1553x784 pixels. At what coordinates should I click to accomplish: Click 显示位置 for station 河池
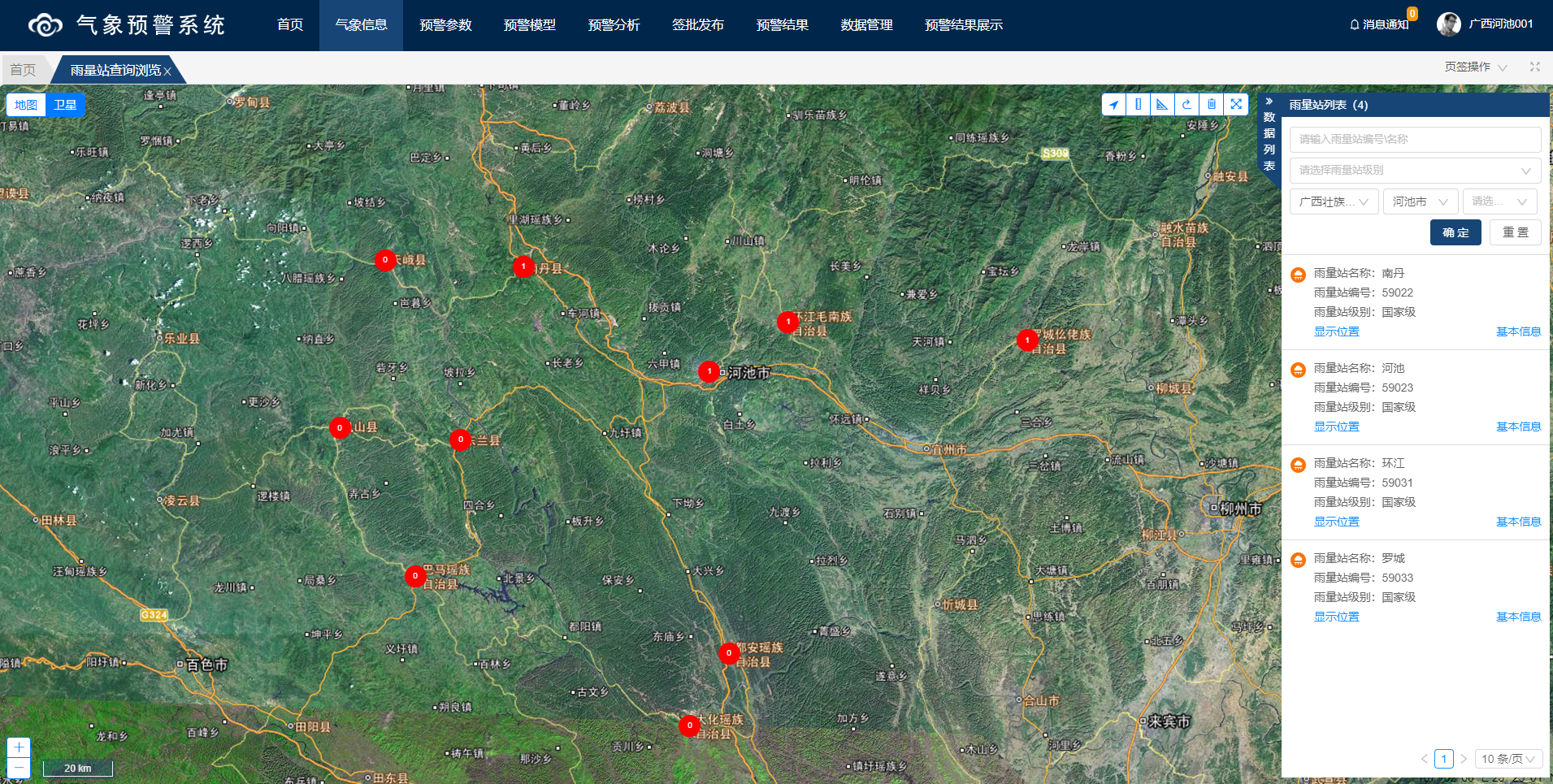(x=1337, y=427)
